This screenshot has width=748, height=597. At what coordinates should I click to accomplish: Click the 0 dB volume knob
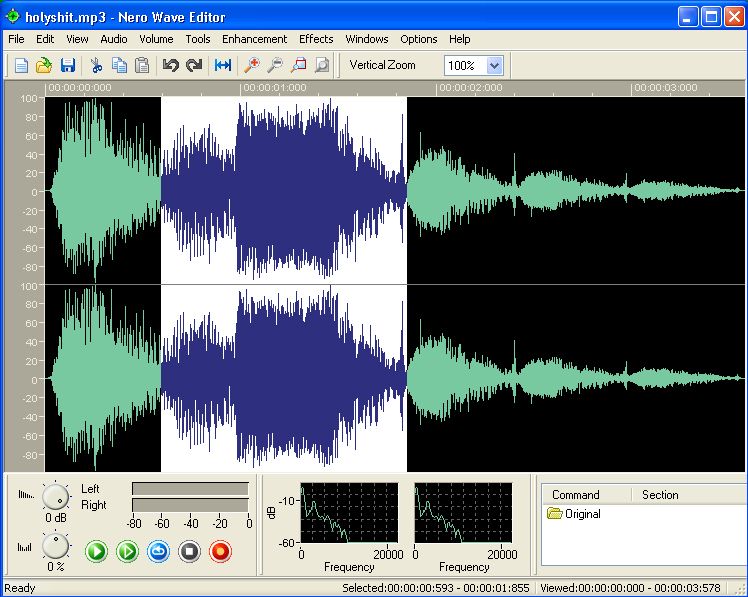coord(56,495)
